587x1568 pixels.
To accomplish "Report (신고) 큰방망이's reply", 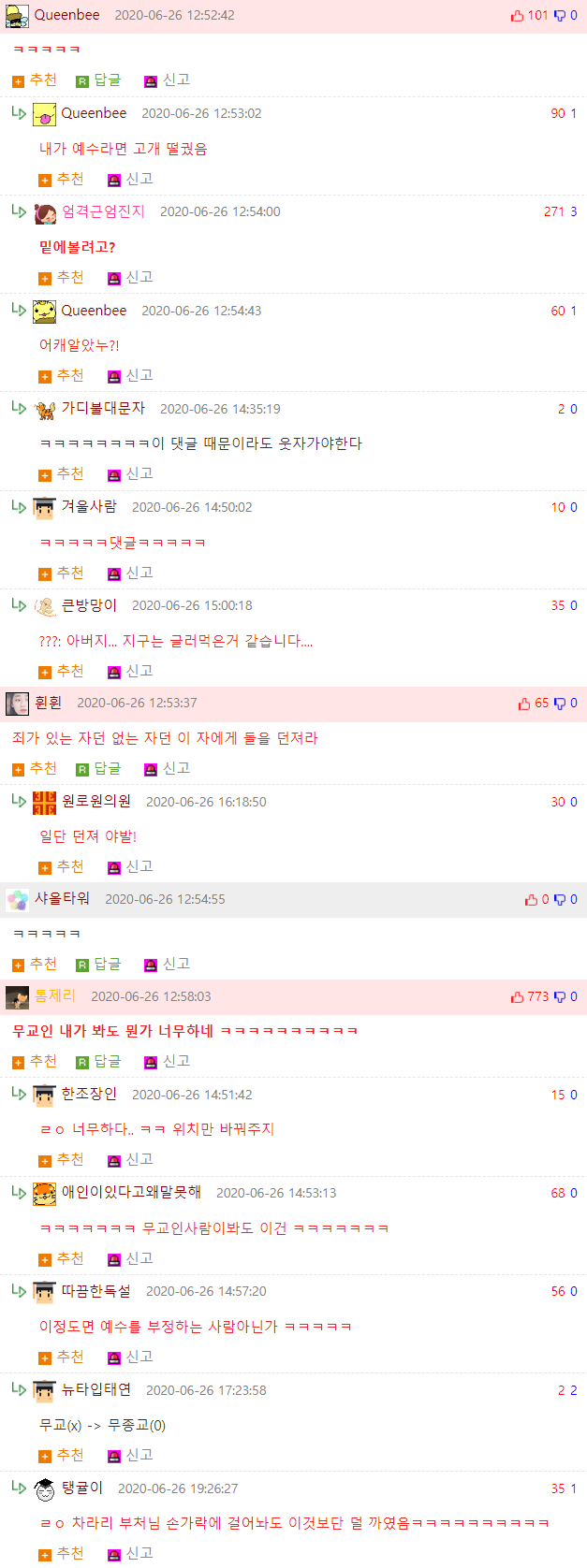I will (x=130, y=672).
